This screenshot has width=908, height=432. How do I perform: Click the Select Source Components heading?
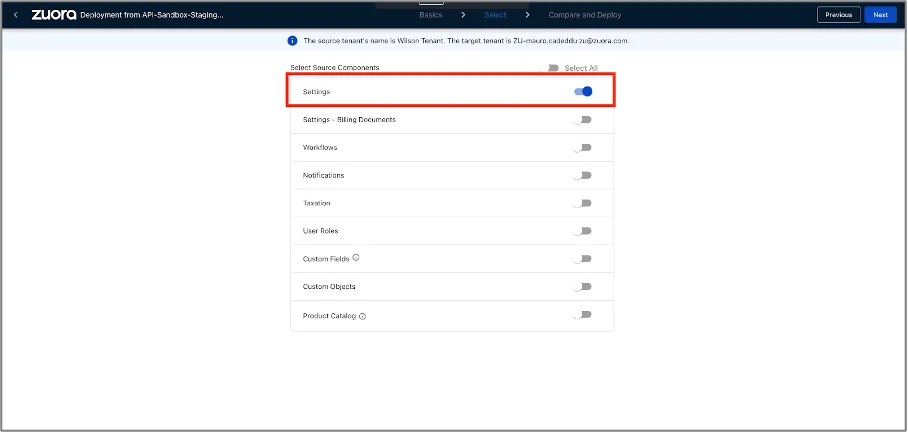335,68
